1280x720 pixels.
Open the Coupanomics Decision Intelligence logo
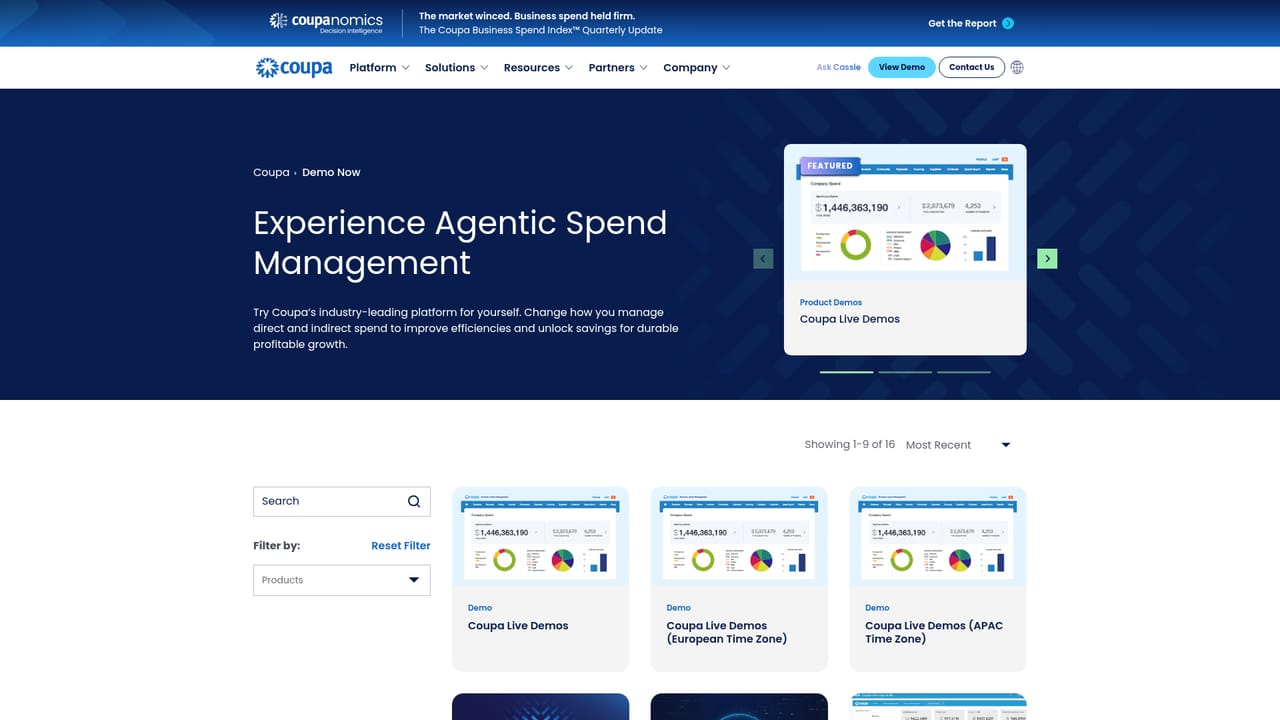pyautogui.click(x=326, y=23)
